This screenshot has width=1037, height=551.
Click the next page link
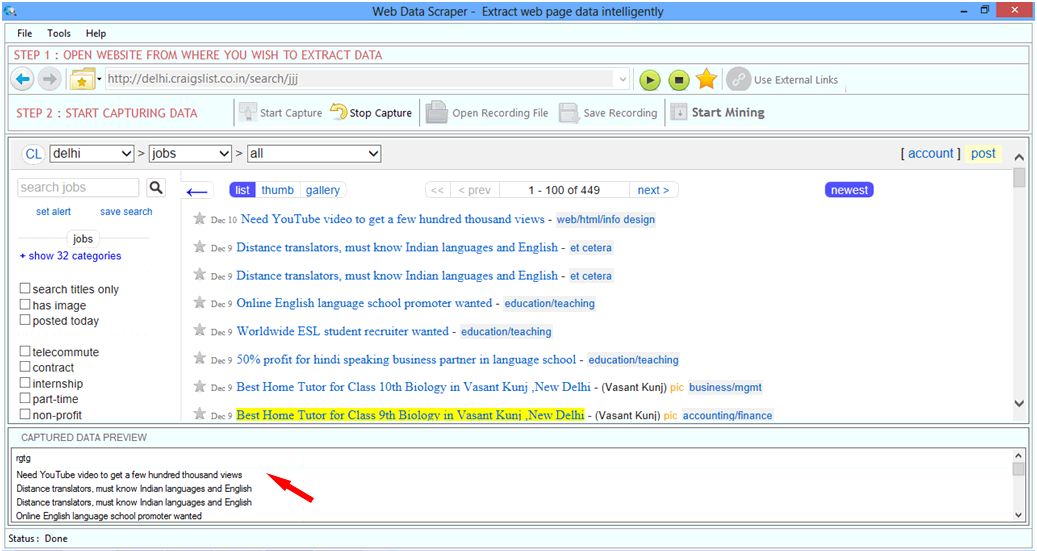[x=653, y=190]
